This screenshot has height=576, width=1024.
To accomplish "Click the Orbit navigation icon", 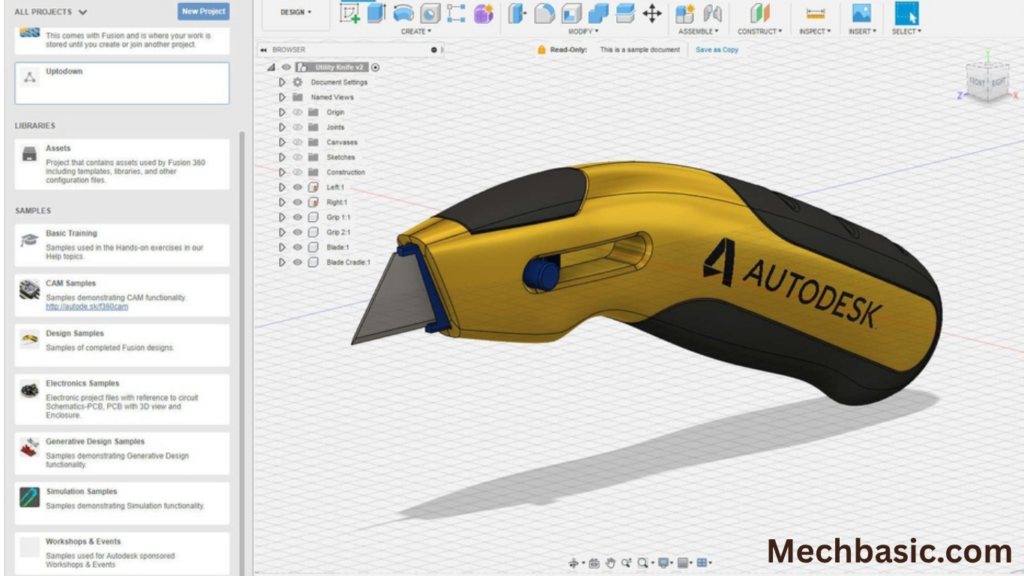I will point(573,563).
